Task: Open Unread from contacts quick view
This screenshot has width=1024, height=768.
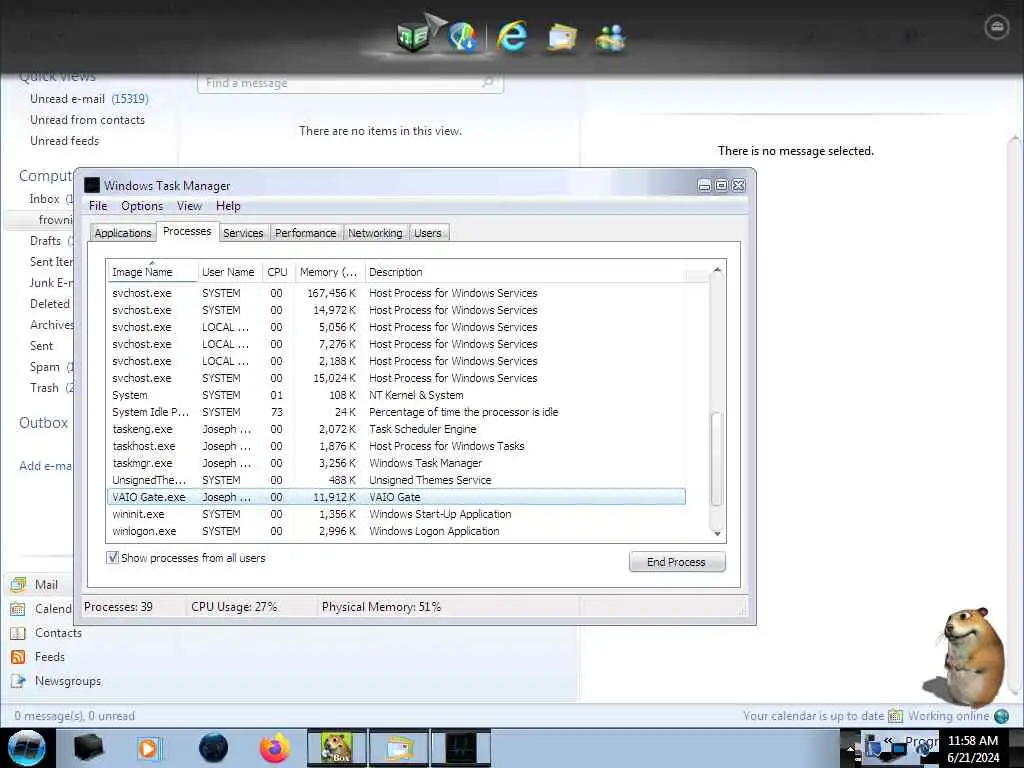Action: (87, 120)
